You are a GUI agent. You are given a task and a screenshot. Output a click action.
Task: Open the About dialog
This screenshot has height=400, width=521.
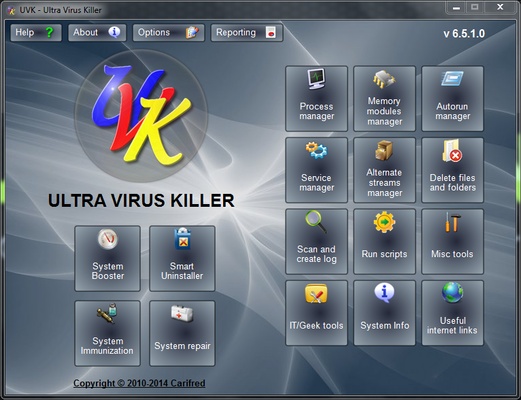tap(97, 33)
